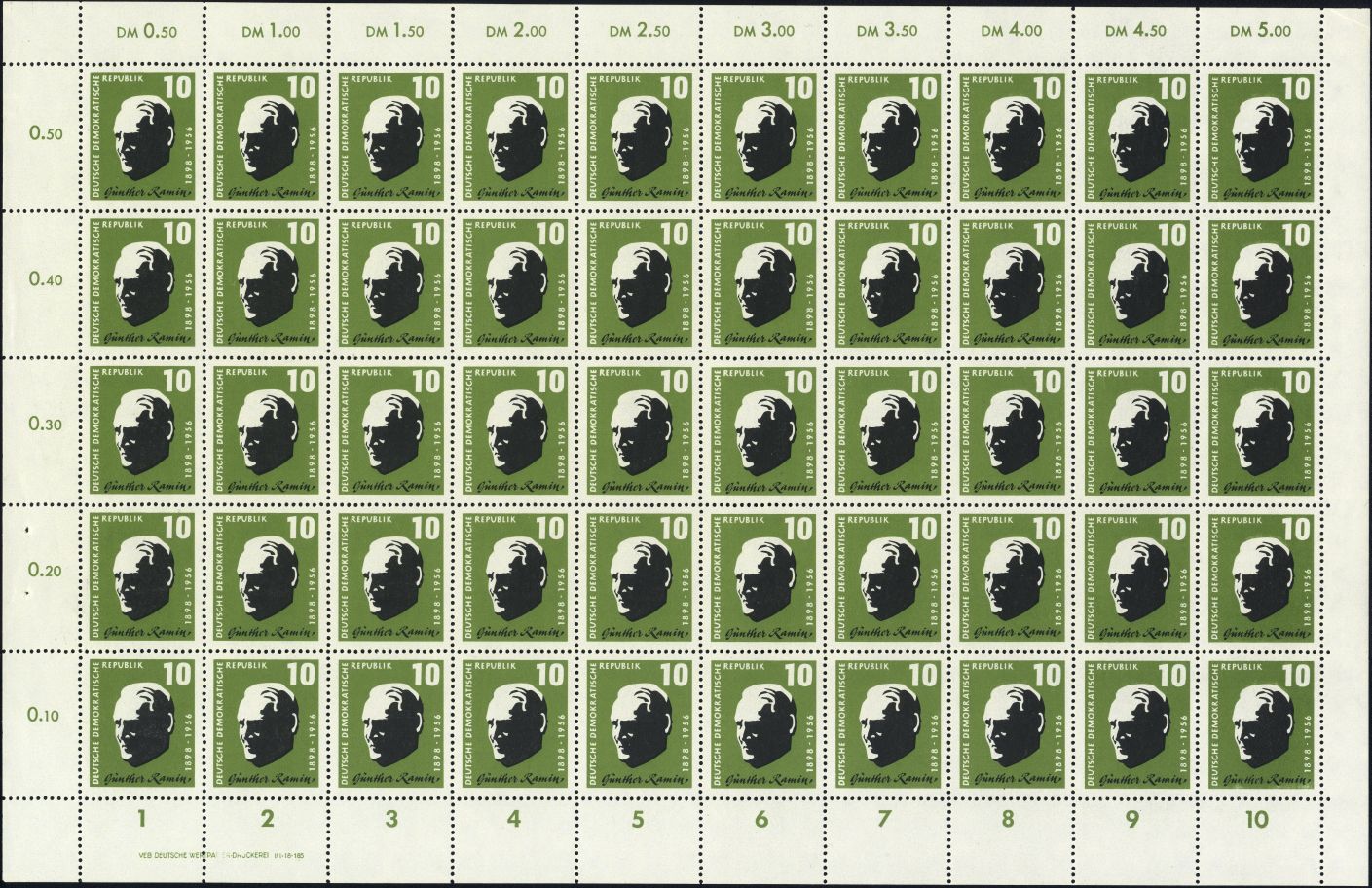Image resolution: width=1372 pixels, height=888 pixels.
Task: Select the '0.30' left margin value
Action: click(46, 425)
